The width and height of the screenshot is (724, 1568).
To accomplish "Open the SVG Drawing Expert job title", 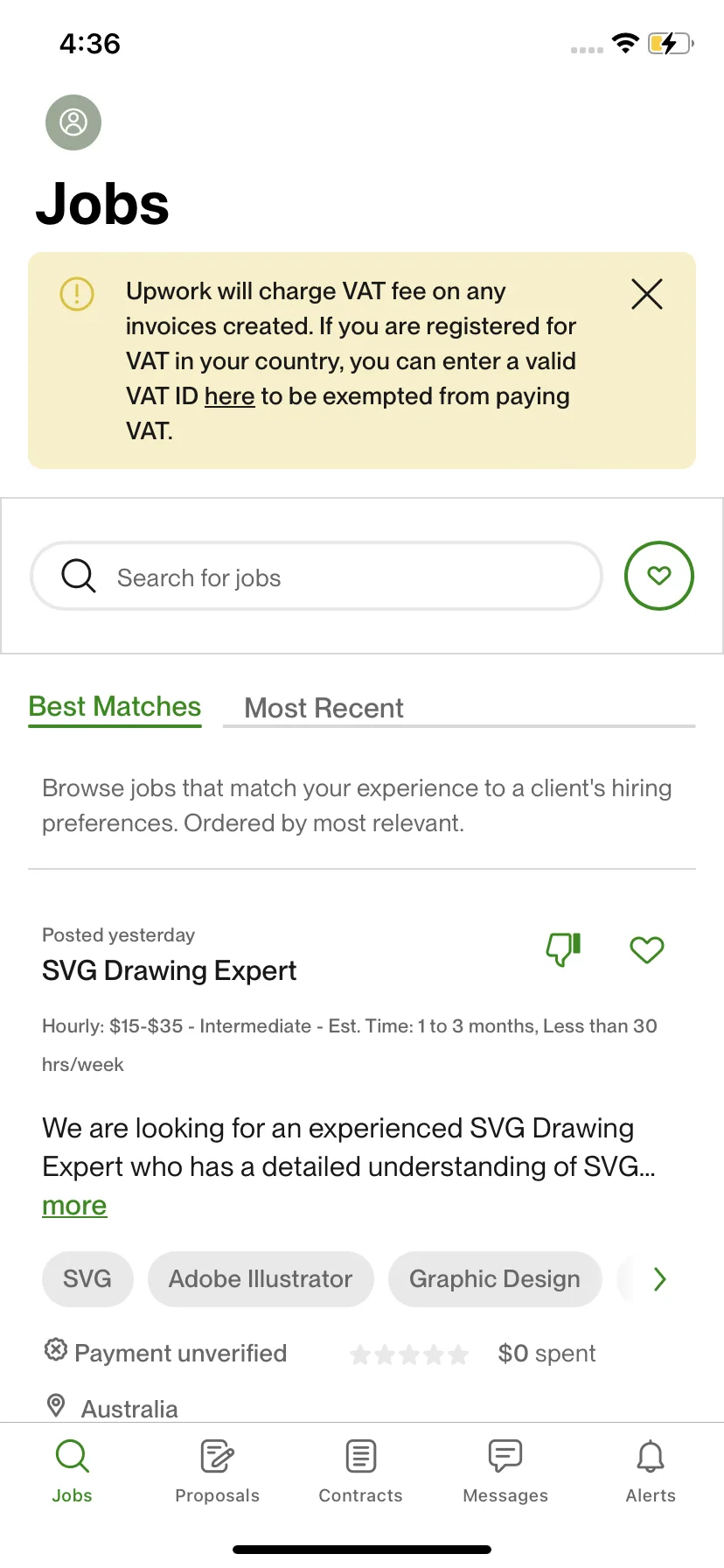I will (x=169, y=970).
